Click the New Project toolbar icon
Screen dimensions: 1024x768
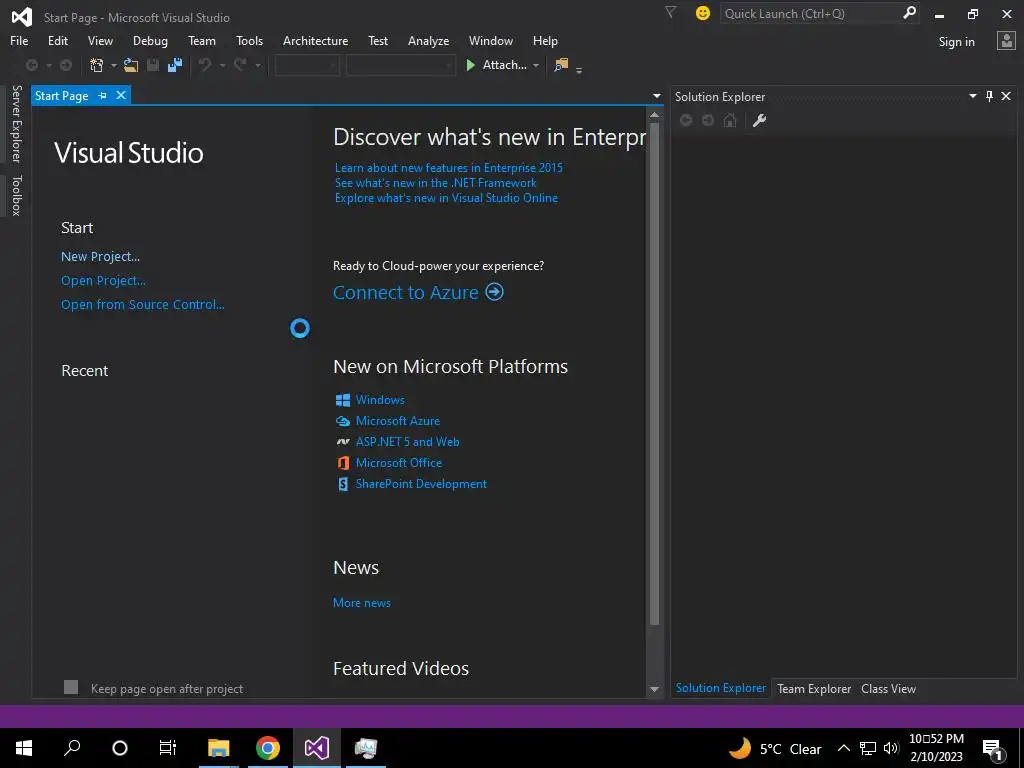point(97,65)
